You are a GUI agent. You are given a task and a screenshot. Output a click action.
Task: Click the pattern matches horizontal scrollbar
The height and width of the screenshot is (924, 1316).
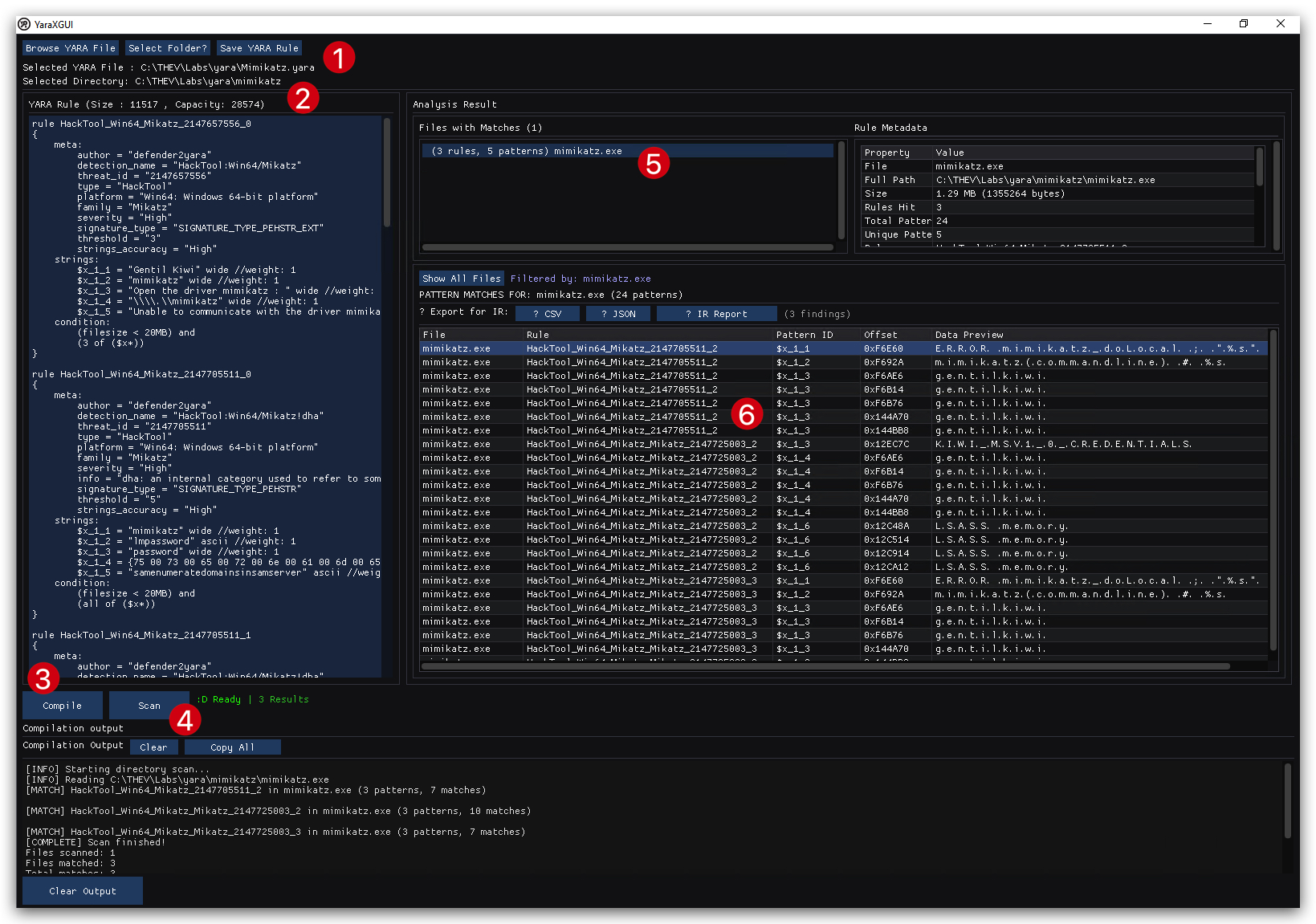tap(825, 666)
